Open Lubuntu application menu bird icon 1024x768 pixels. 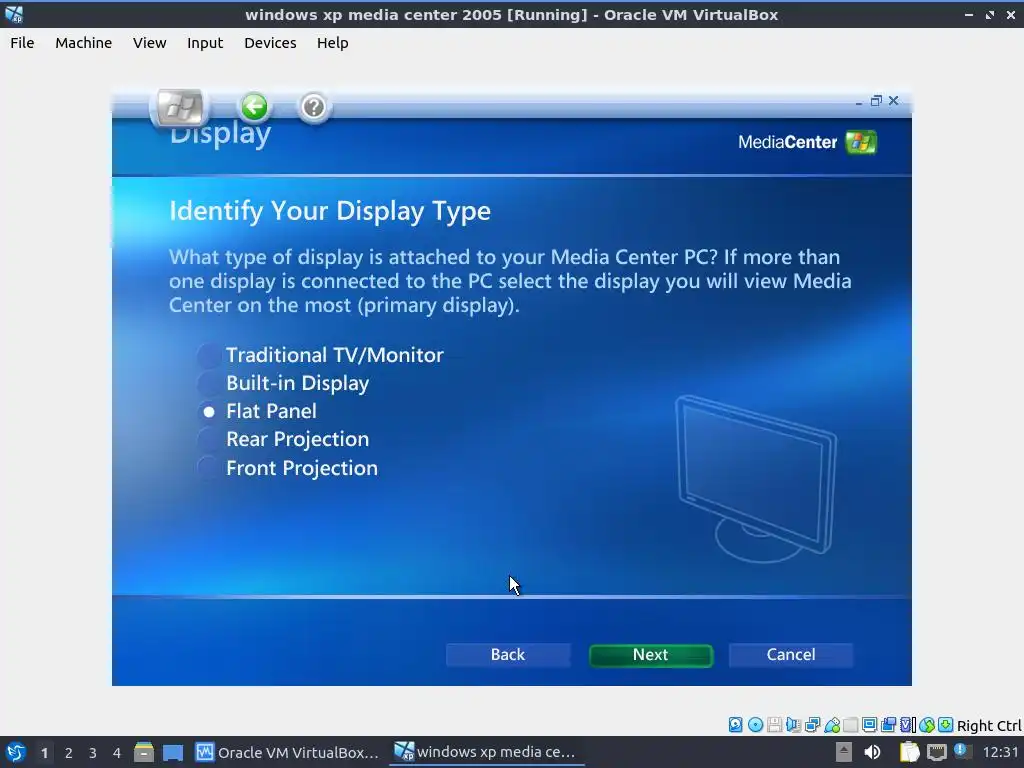tap(15, 752)
